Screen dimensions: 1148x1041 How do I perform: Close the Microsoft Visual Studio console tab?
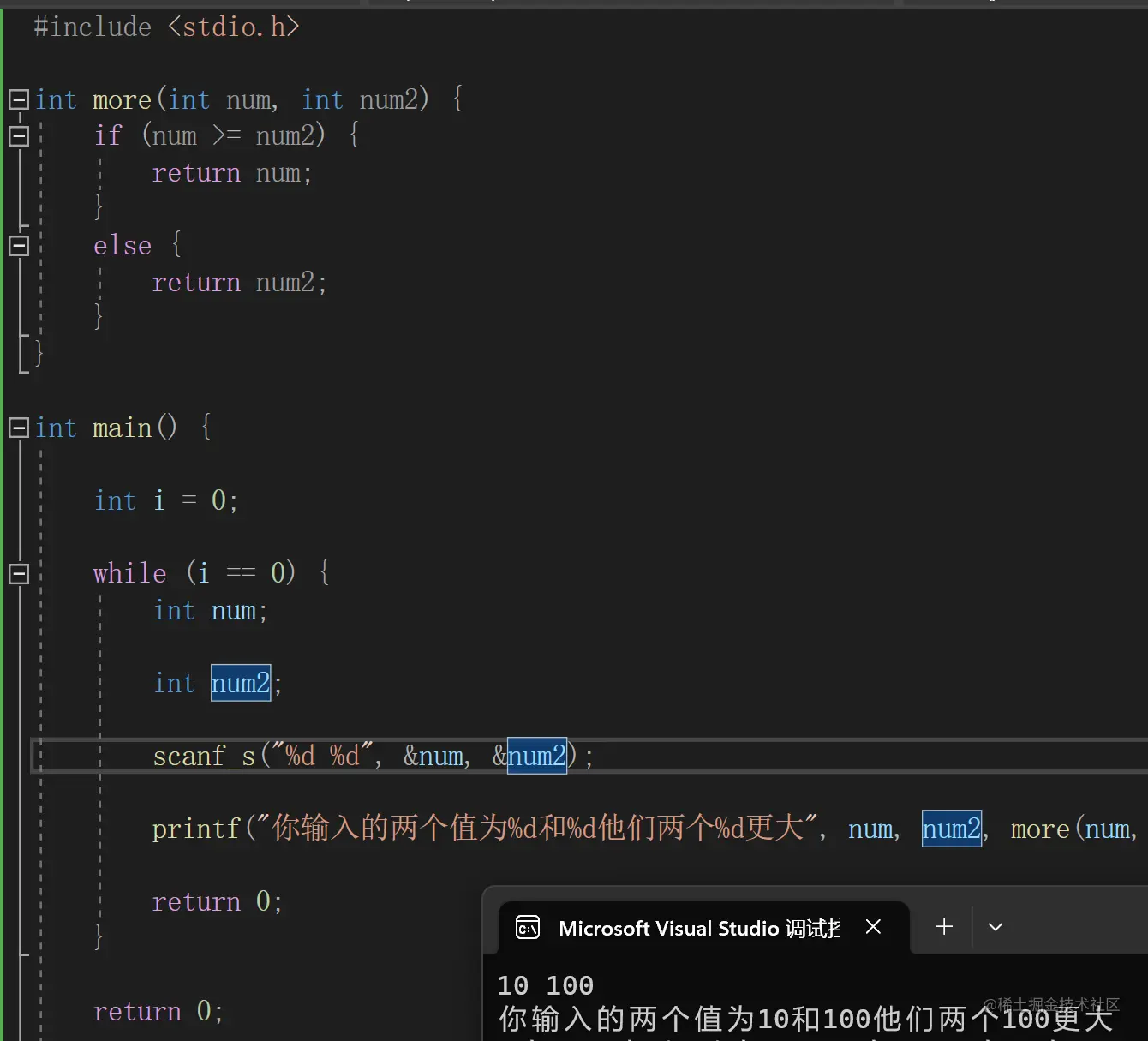tap(873, 926)
